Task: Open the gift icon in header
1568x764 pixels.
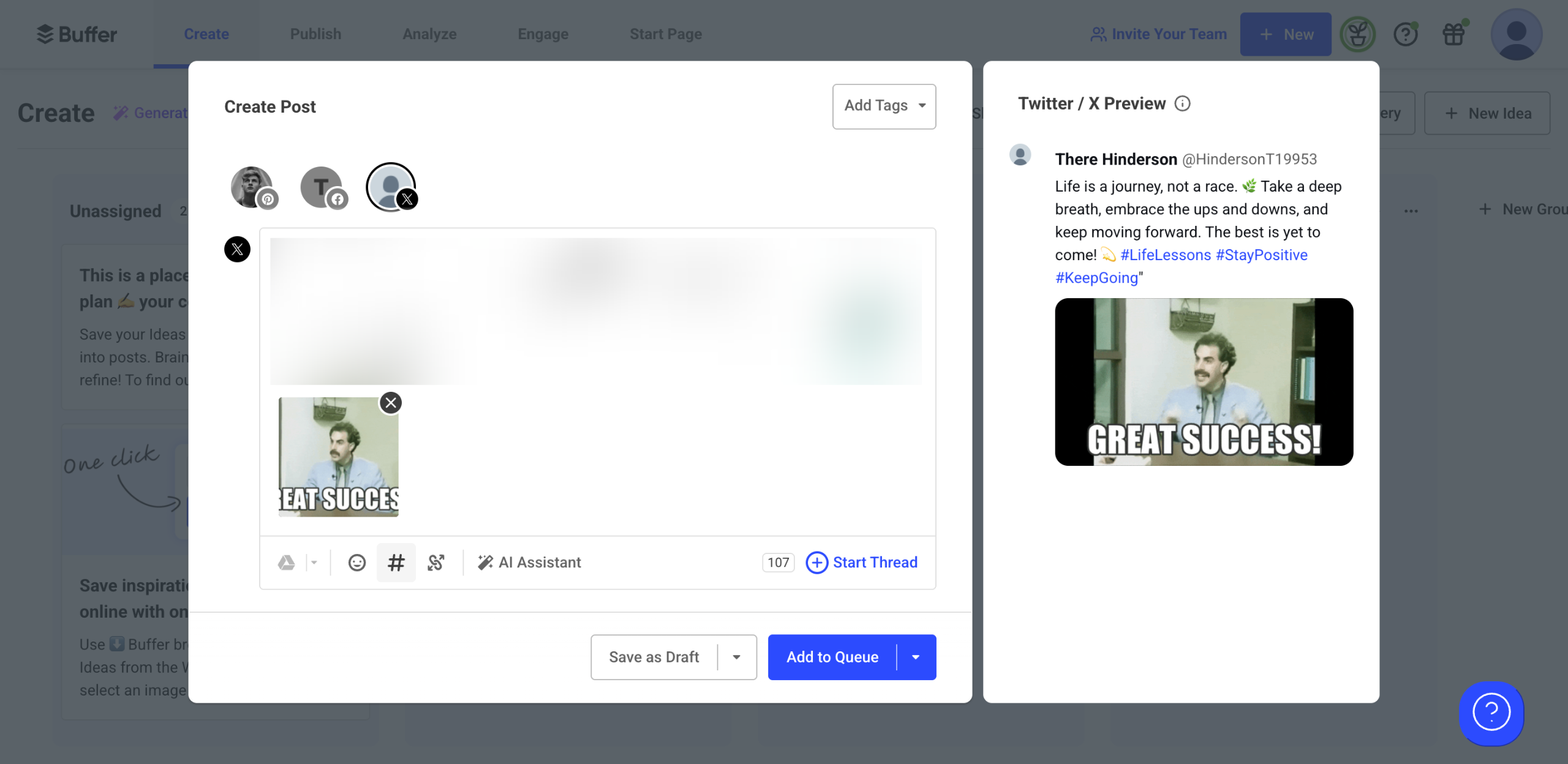Action: (x=1453, y=34)
